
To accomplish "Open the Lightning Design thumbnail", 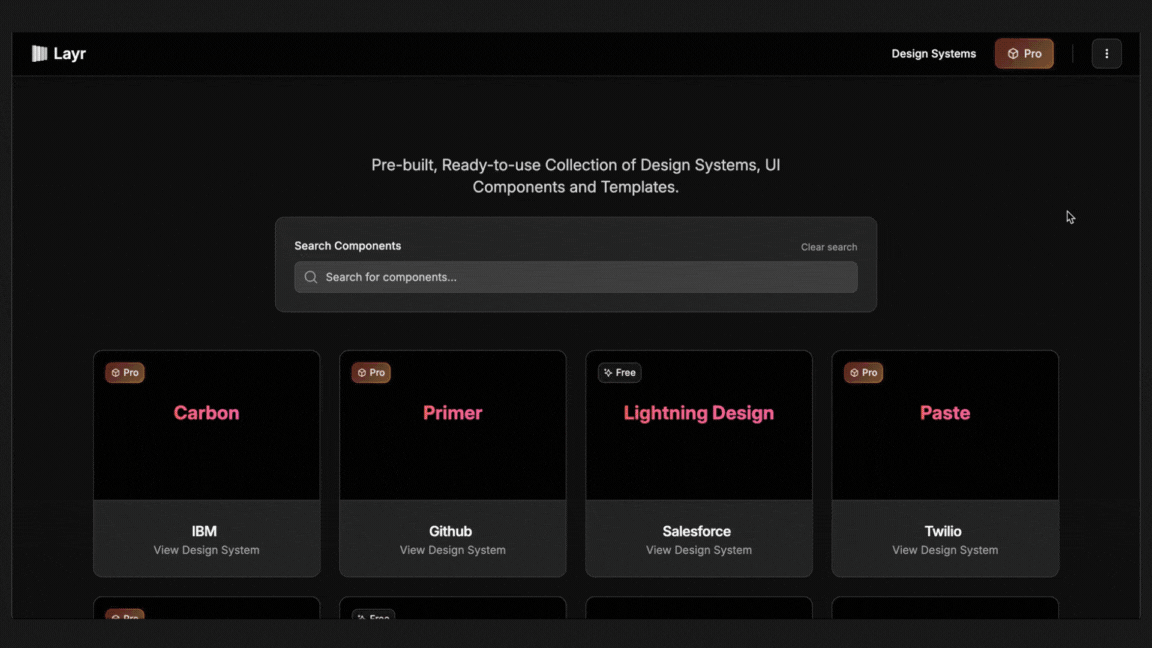I will (699, 425).
